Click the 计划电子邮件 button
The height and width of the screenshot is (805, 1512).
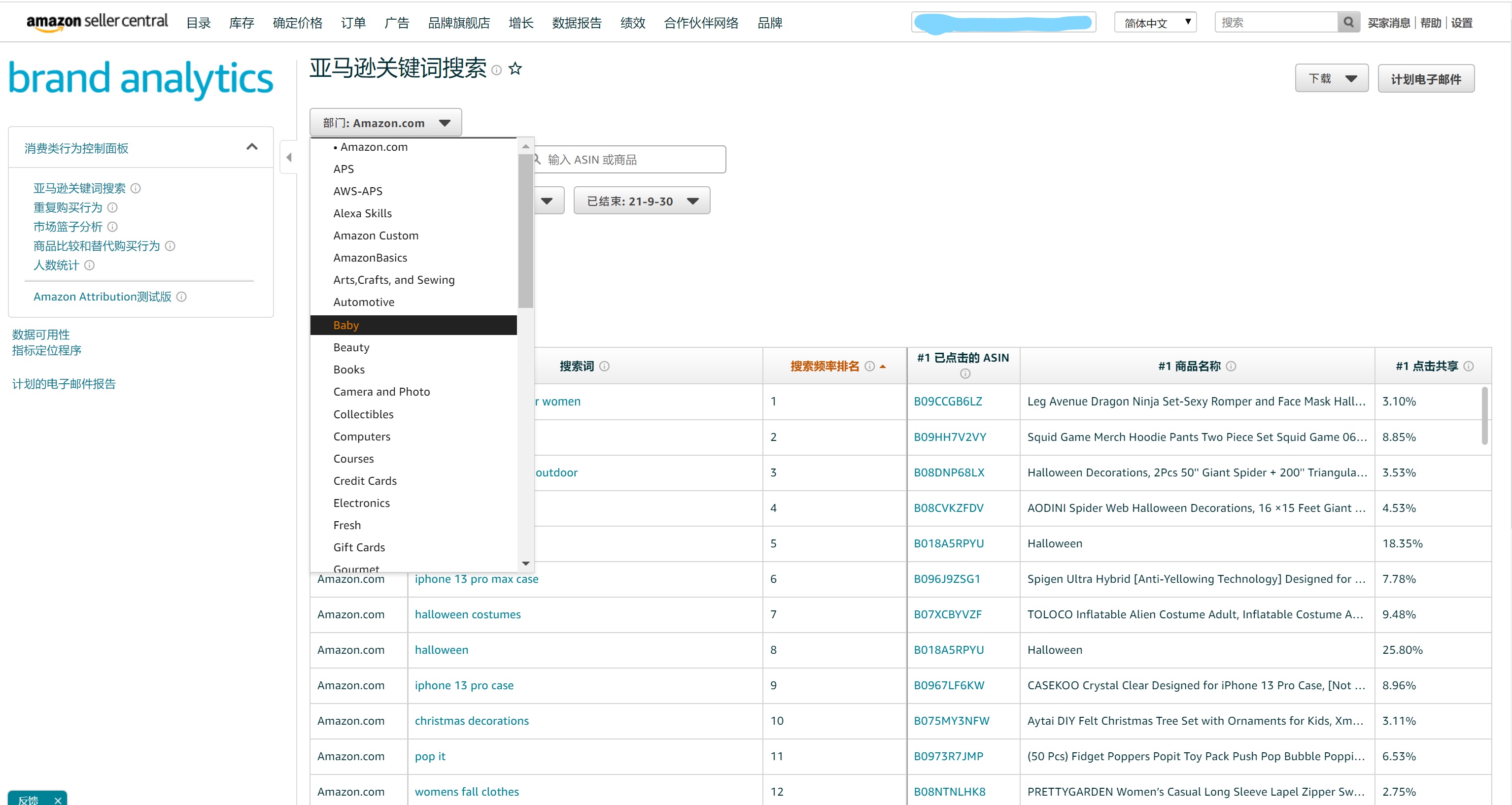1425,79
